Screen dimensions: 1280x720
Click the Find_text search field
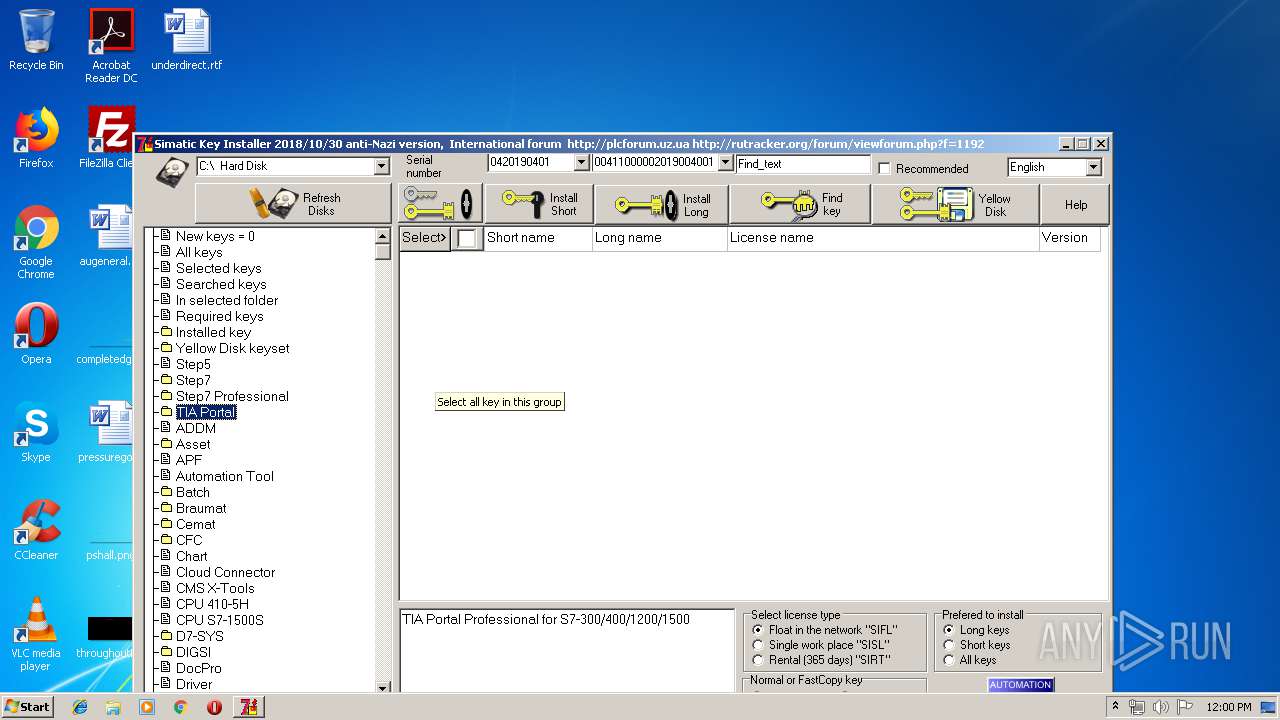point(803,163)
